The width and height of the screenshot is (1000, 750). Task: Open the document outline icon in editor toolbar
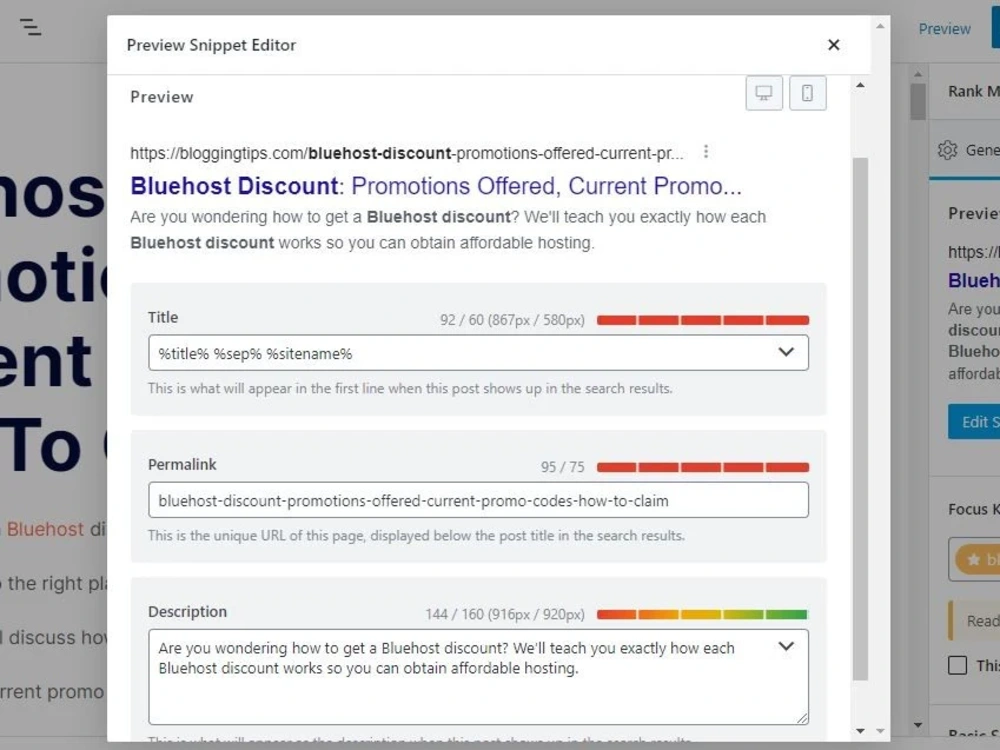30,27
